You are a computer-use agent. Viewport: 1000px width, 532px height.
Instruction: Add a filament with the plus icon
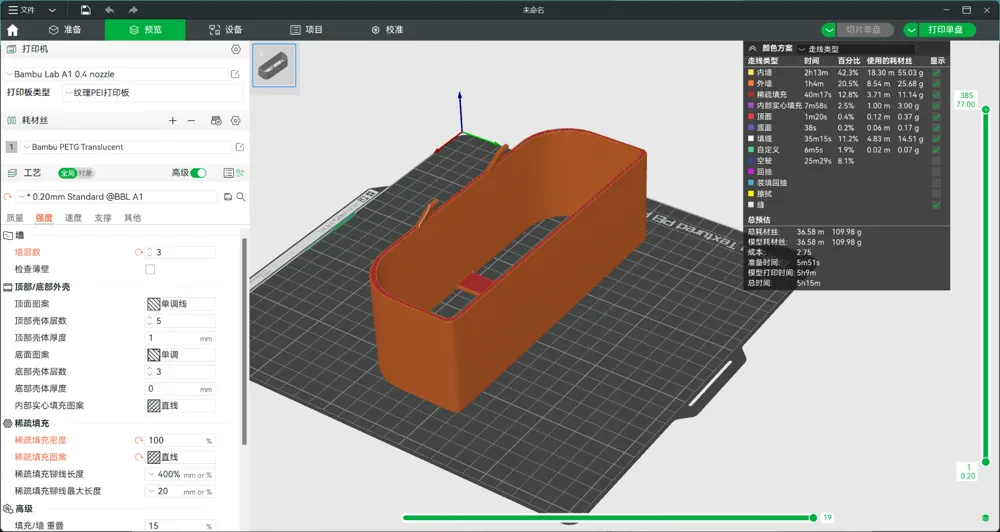point(172,121)
